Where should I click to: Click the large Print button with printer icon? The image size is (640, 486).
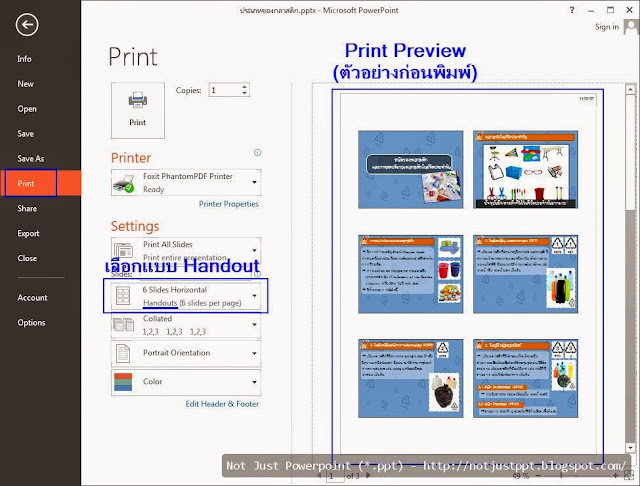pyautogui.click(x=138, y=111)
